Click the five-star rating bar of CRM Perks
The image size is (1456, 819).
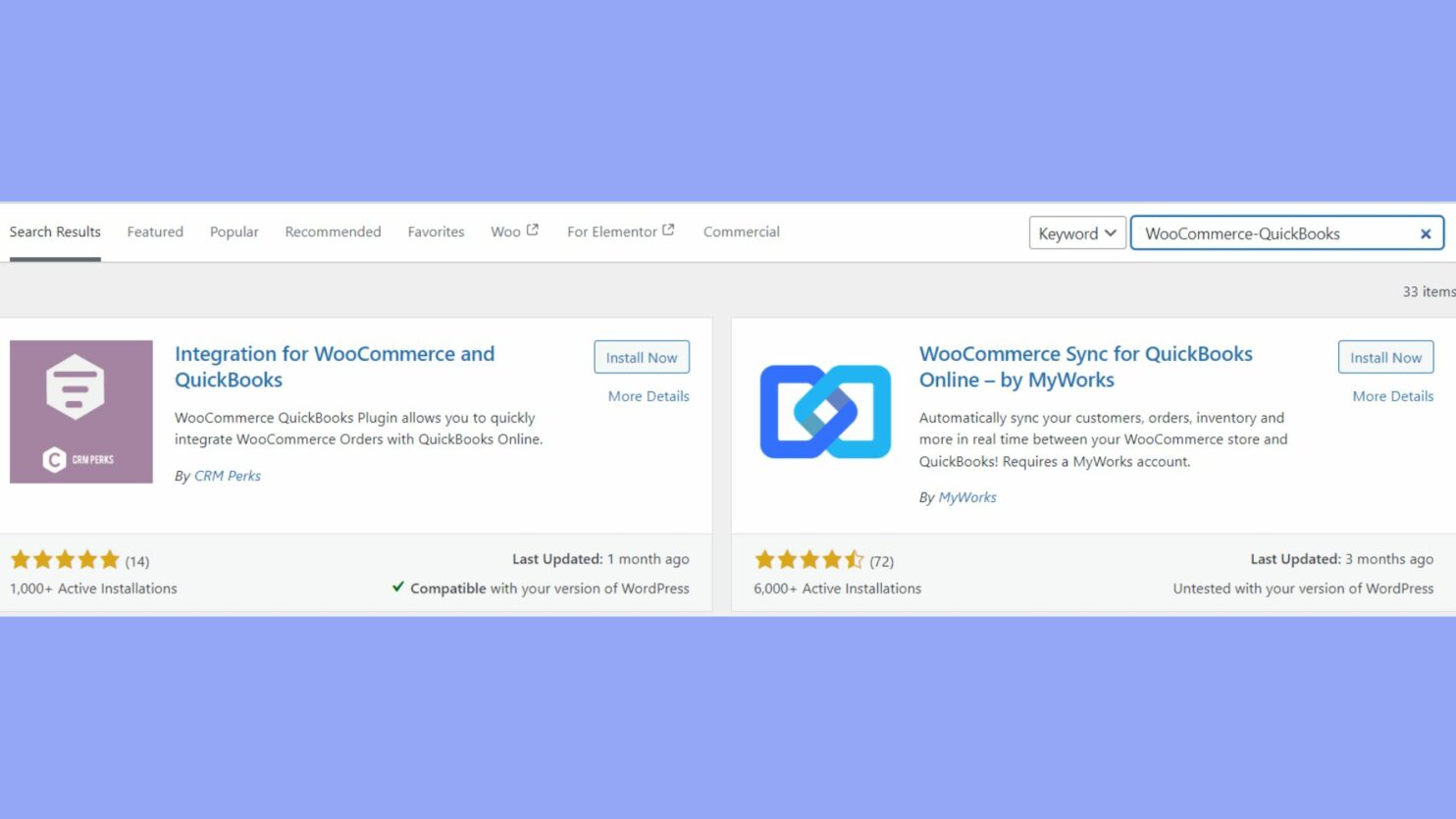(65, 559)
